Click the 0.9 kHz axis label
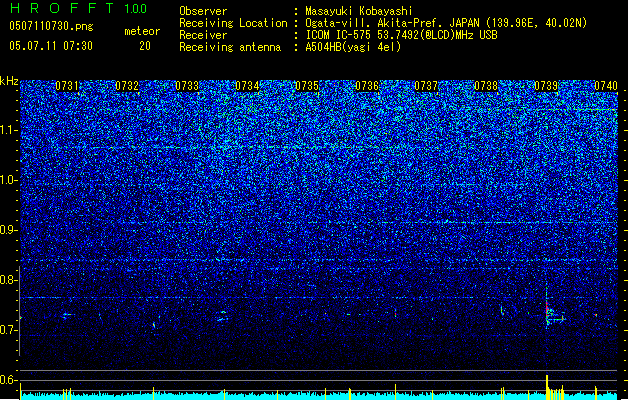 pos(9,230)
